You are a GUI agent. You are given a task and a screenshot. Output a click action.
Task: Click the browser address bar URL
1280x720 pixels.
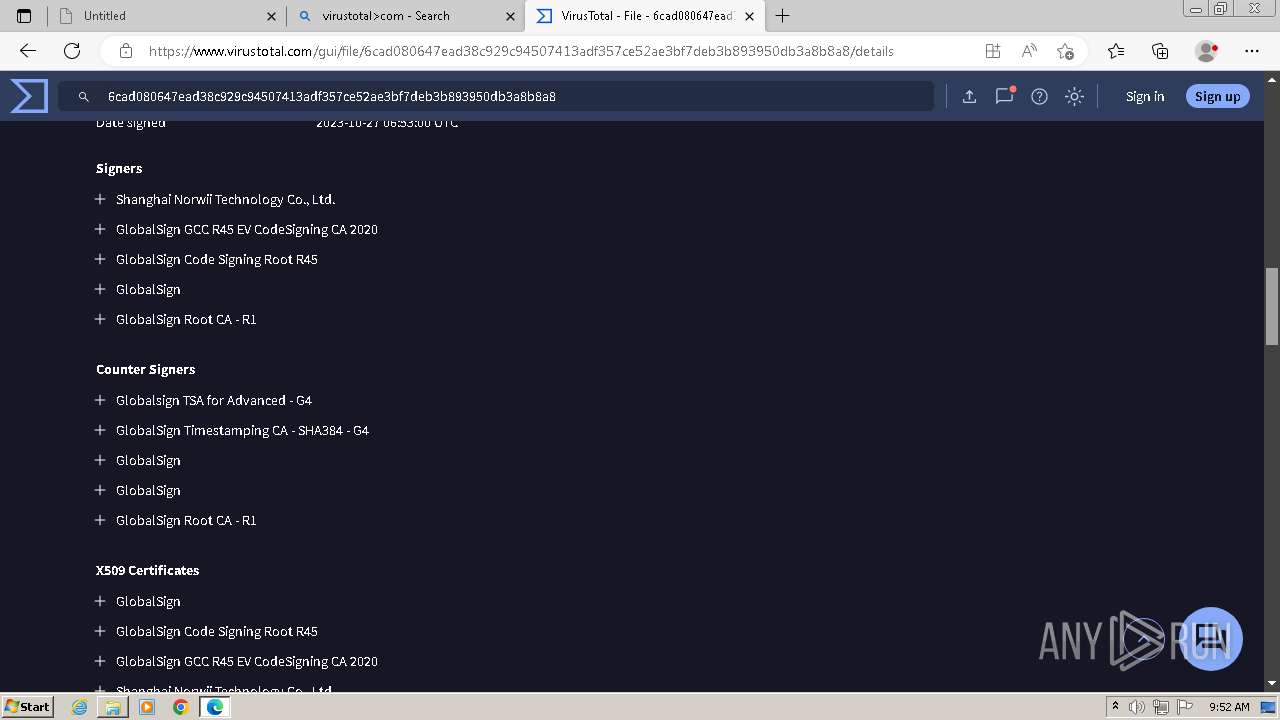(521, 51)
